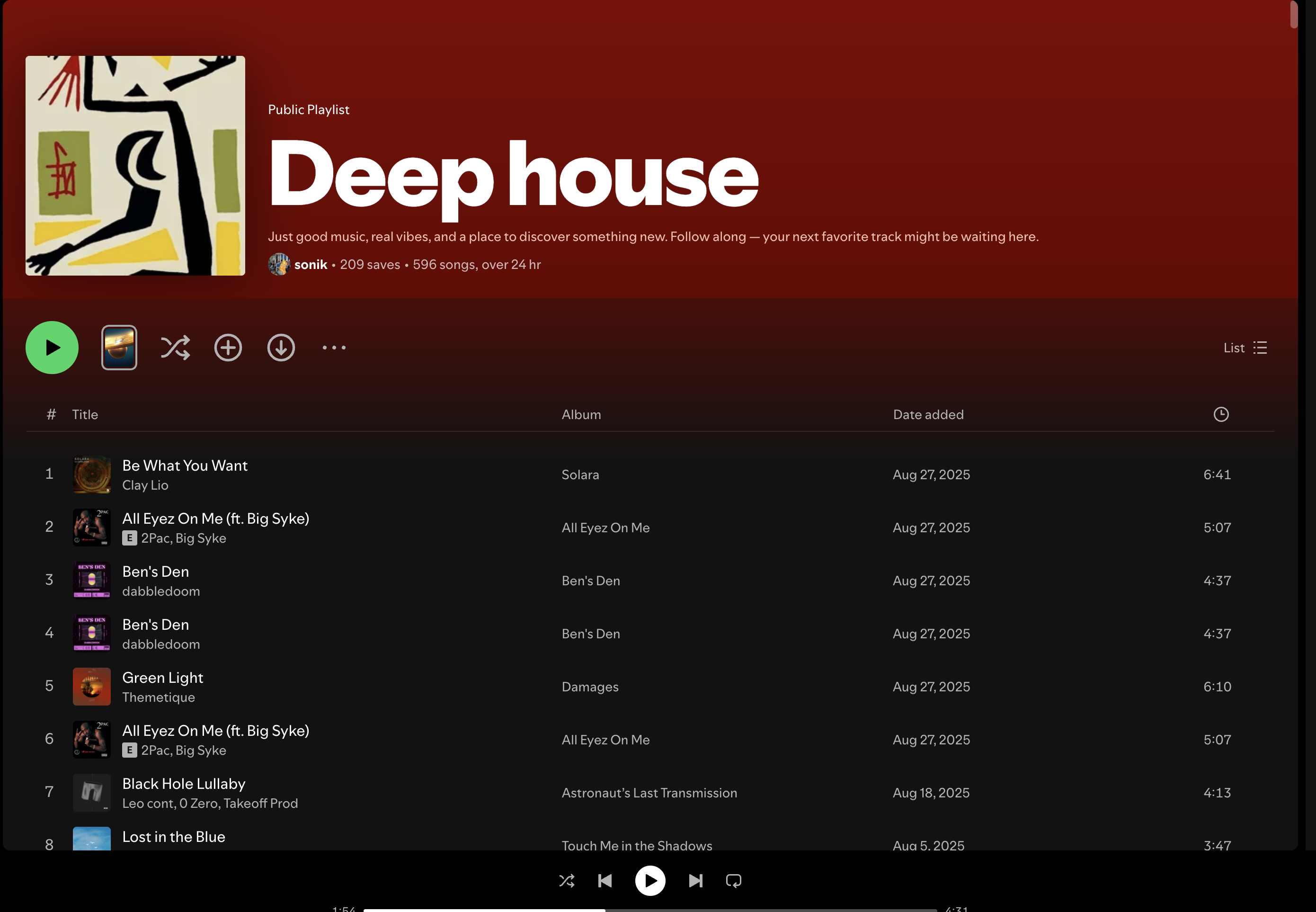Toggle shuffle in the bottom player bar
Image resolution: width=1316 pixels, height=912 pixels.
pyautogui.click(x=567, y=881)
